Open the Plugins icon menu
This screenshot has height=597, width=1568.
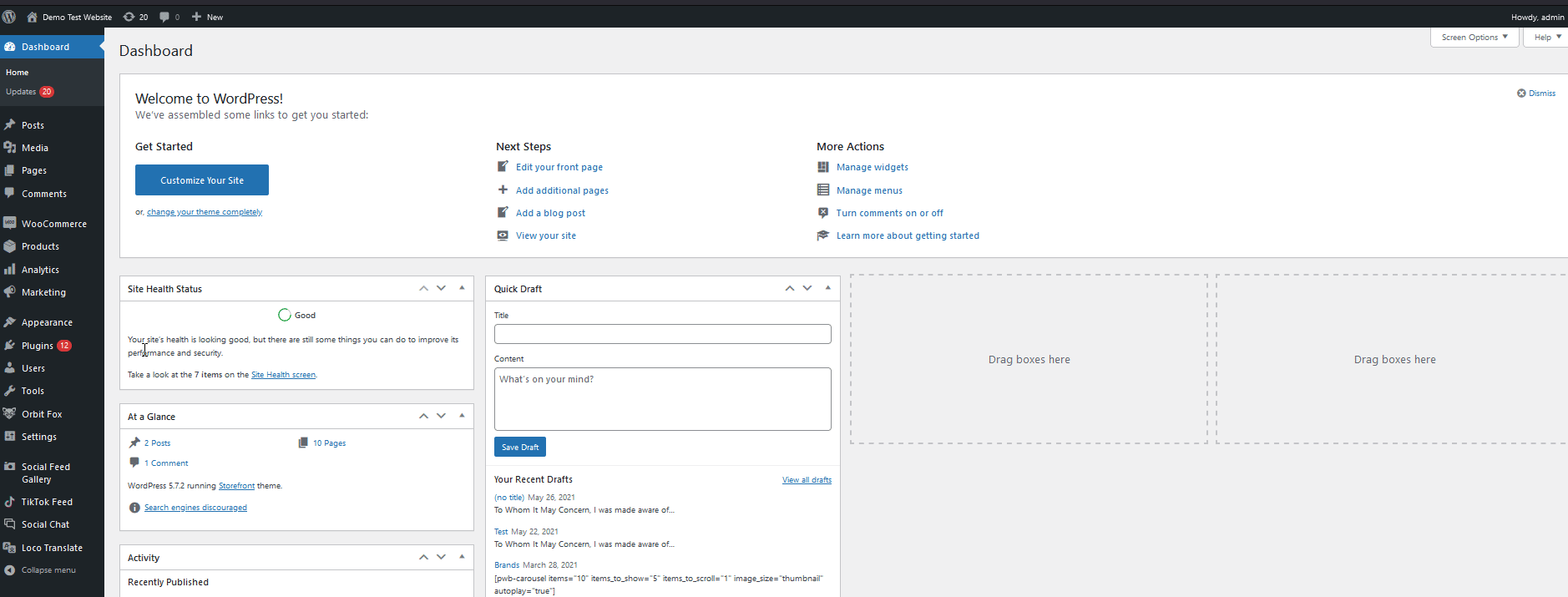click(x=10, y=345)
